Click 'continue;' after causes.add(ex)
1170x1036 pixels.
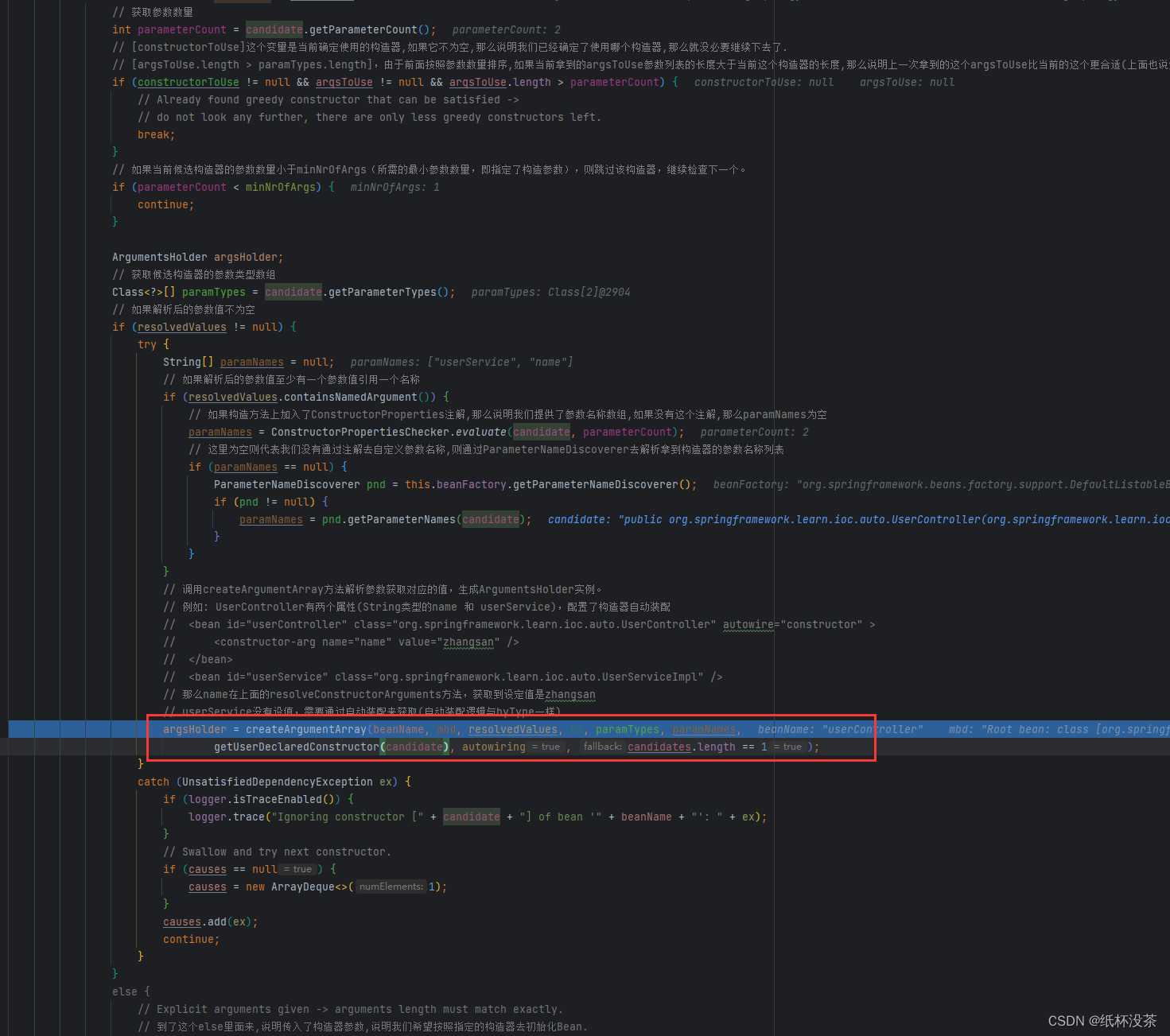pyautogui.click(x=191, y=939)
